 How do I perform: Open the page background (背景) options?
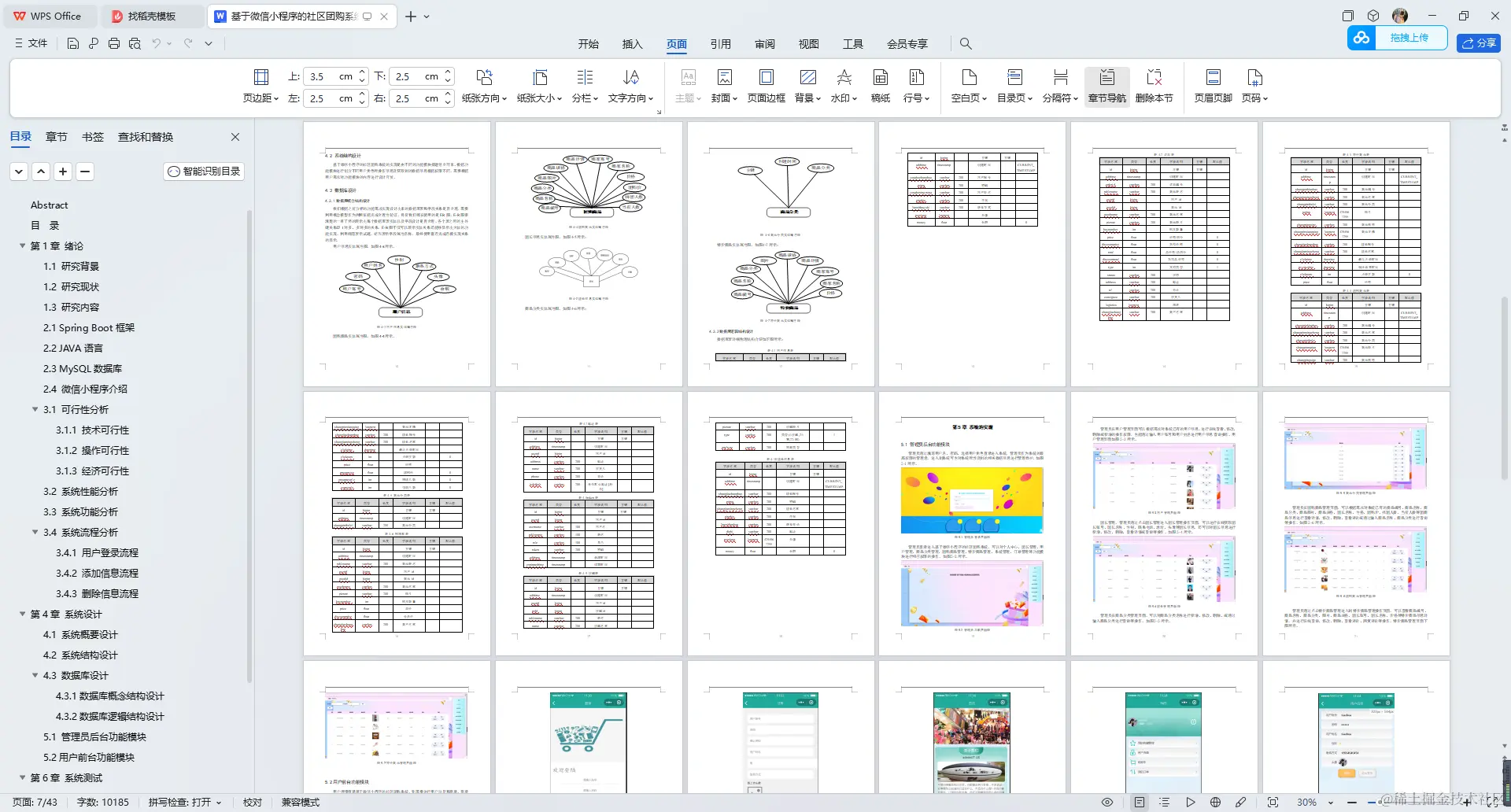click(x=807, y=86)
